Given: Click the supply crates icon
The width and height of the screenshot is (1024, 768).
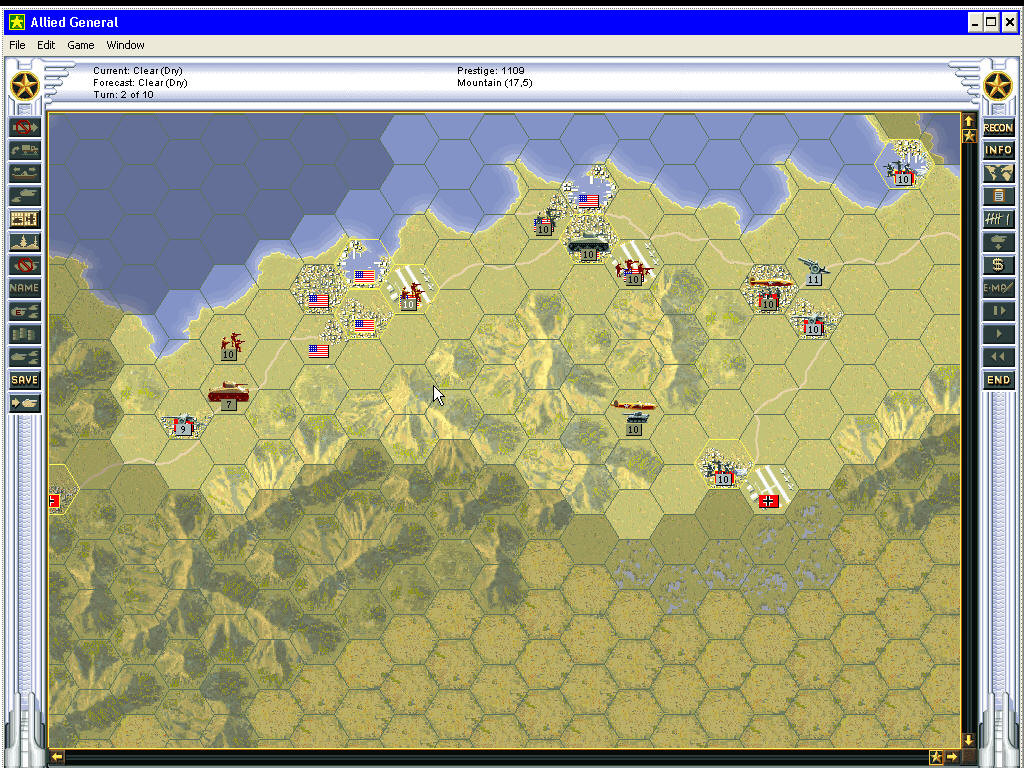Looking at the screenshot, I should click(25, 334).
